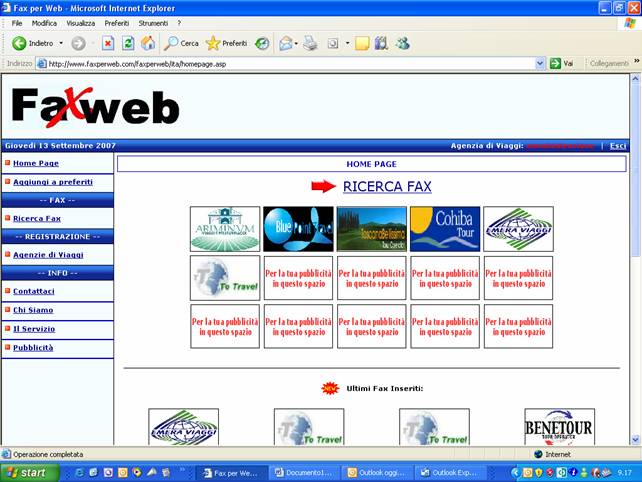
Task: Click the Vai go button
Action: pyautogui.click(x=562, y=63)
